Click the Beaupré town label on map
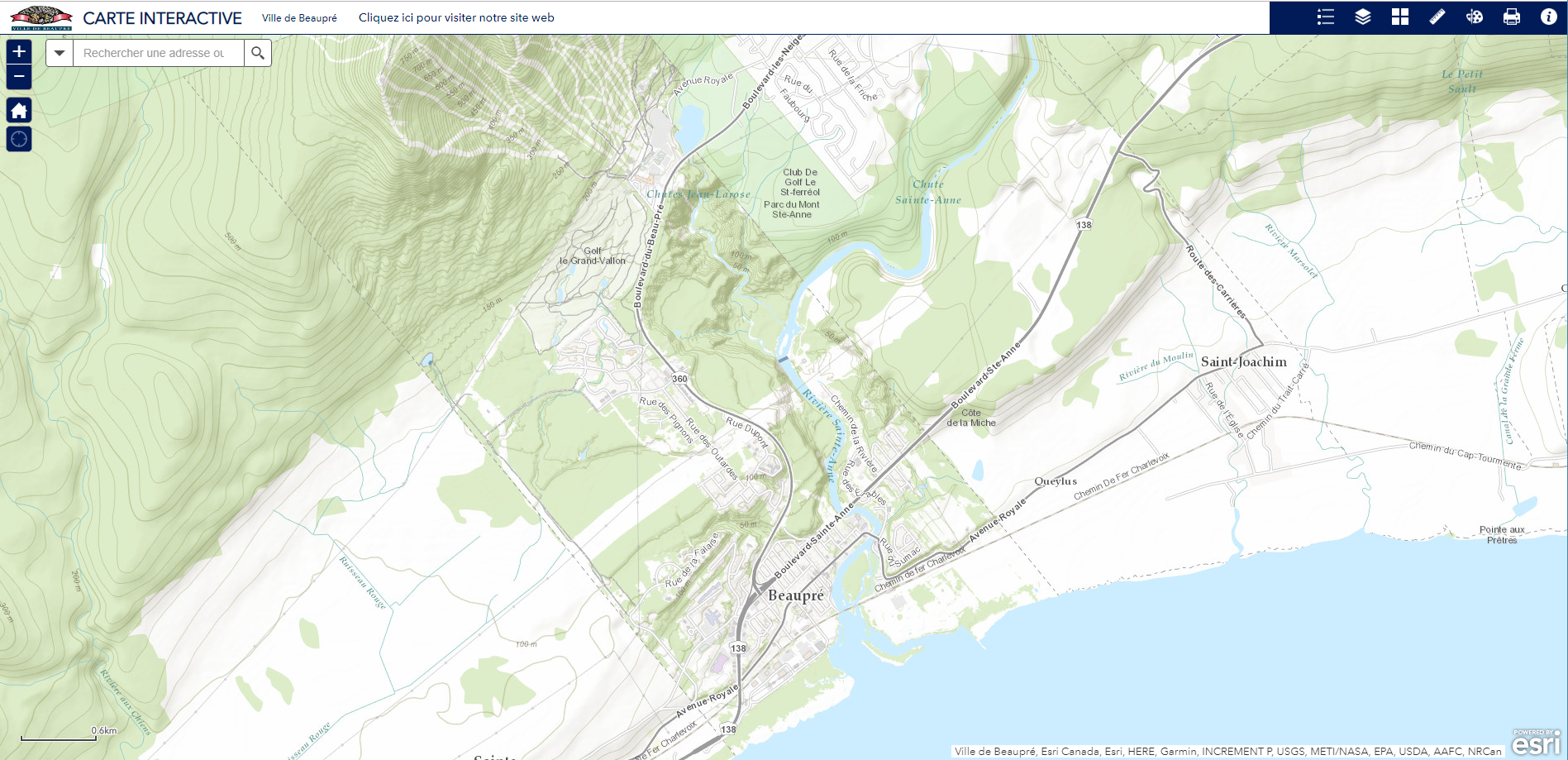 pyautogui.click(x=795, y=595)
